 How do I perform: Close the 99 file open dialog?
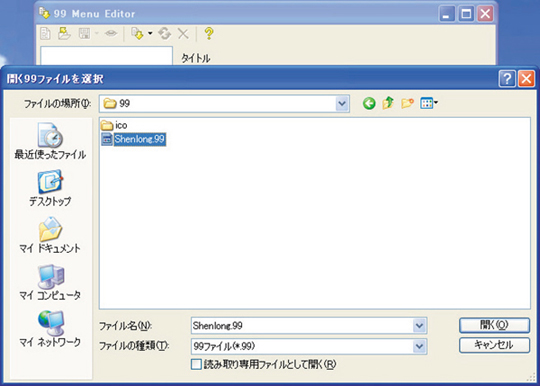526,79
